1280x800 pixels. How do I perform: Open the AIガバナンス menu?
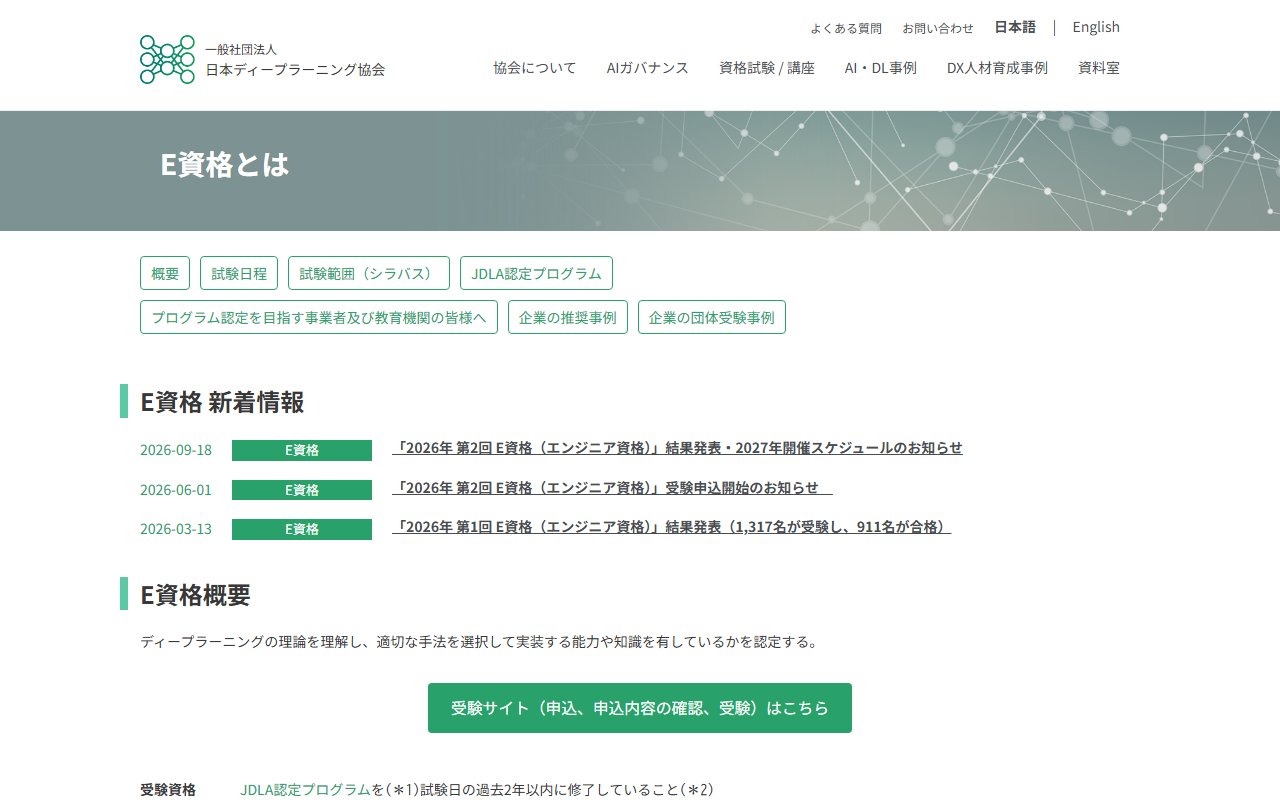648,68
